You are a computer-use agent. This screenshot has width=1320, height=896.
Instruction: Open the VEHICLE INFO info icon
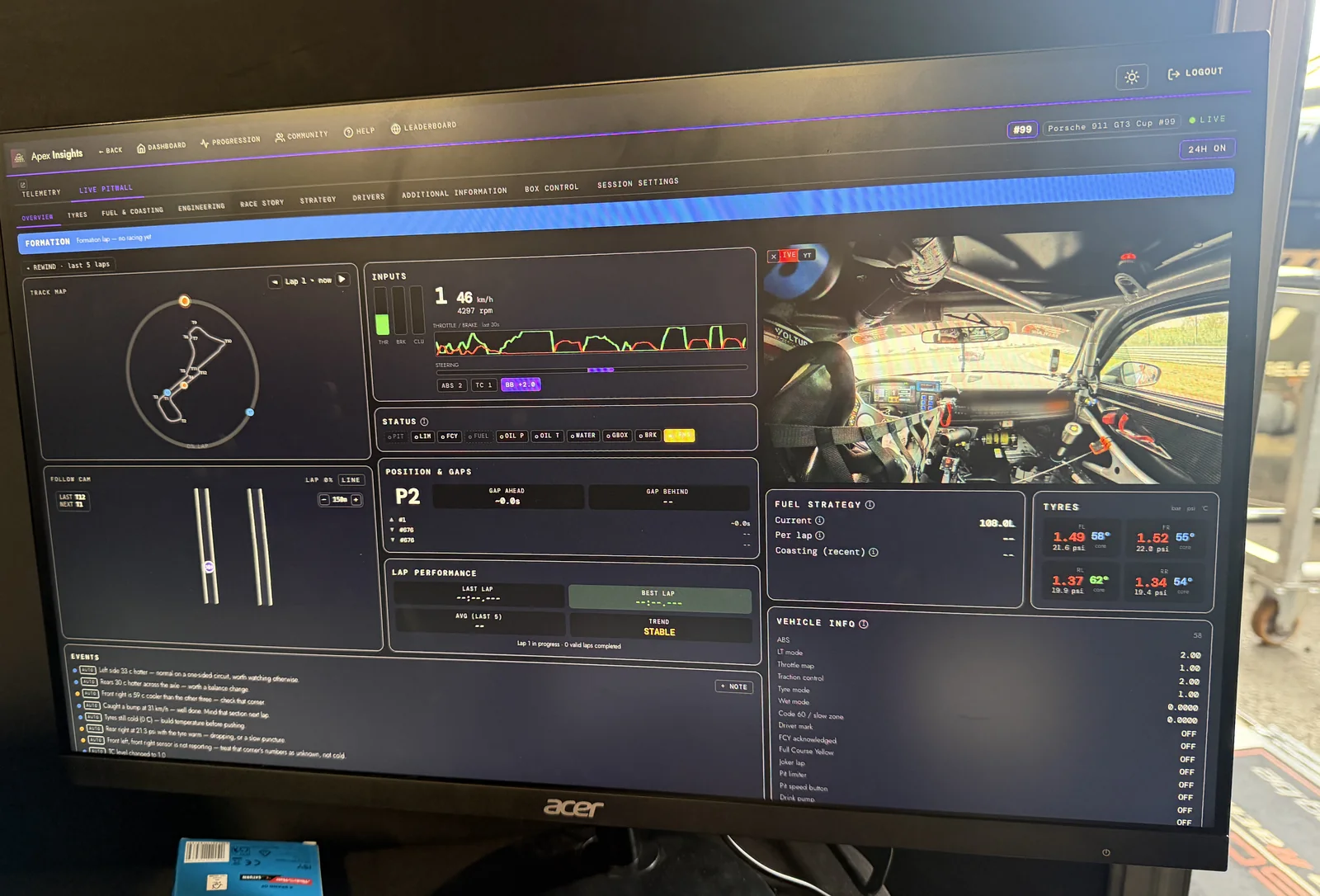864,625
